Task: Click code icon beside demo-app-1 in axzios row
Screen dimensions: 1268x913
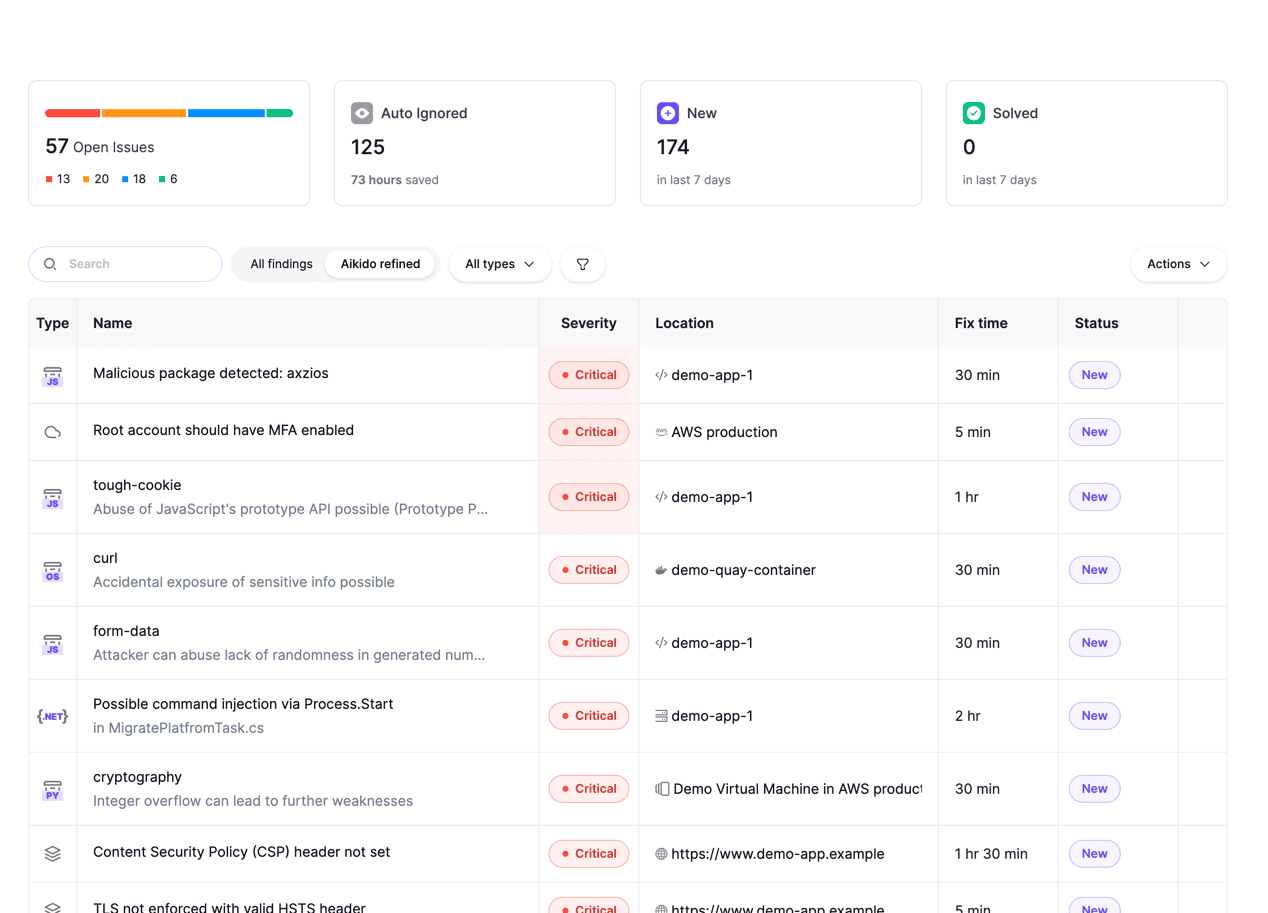Action: coord(661,375)
